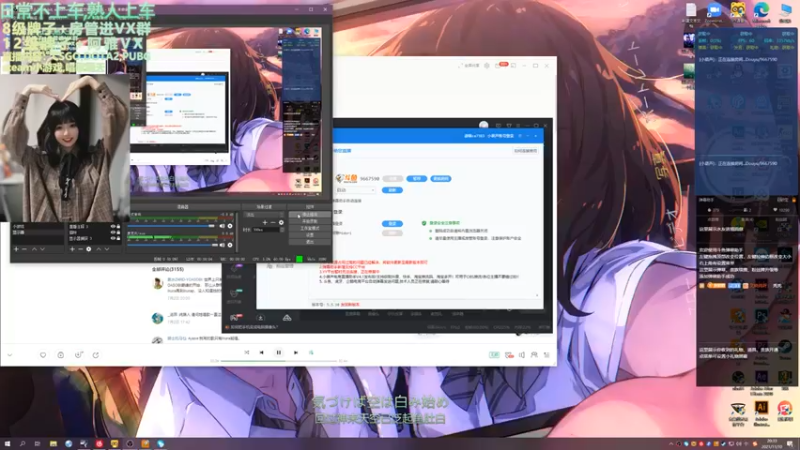Viewport: 800px width, 450px height.
Task: Click blue button beside the 自动 dropdown
Action: pyautogui.click(x=392, y=190)
